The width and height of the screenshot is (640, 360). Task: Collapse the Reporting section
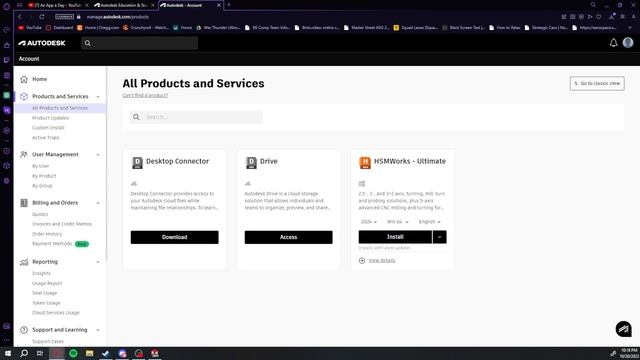(x=98, y=262)
